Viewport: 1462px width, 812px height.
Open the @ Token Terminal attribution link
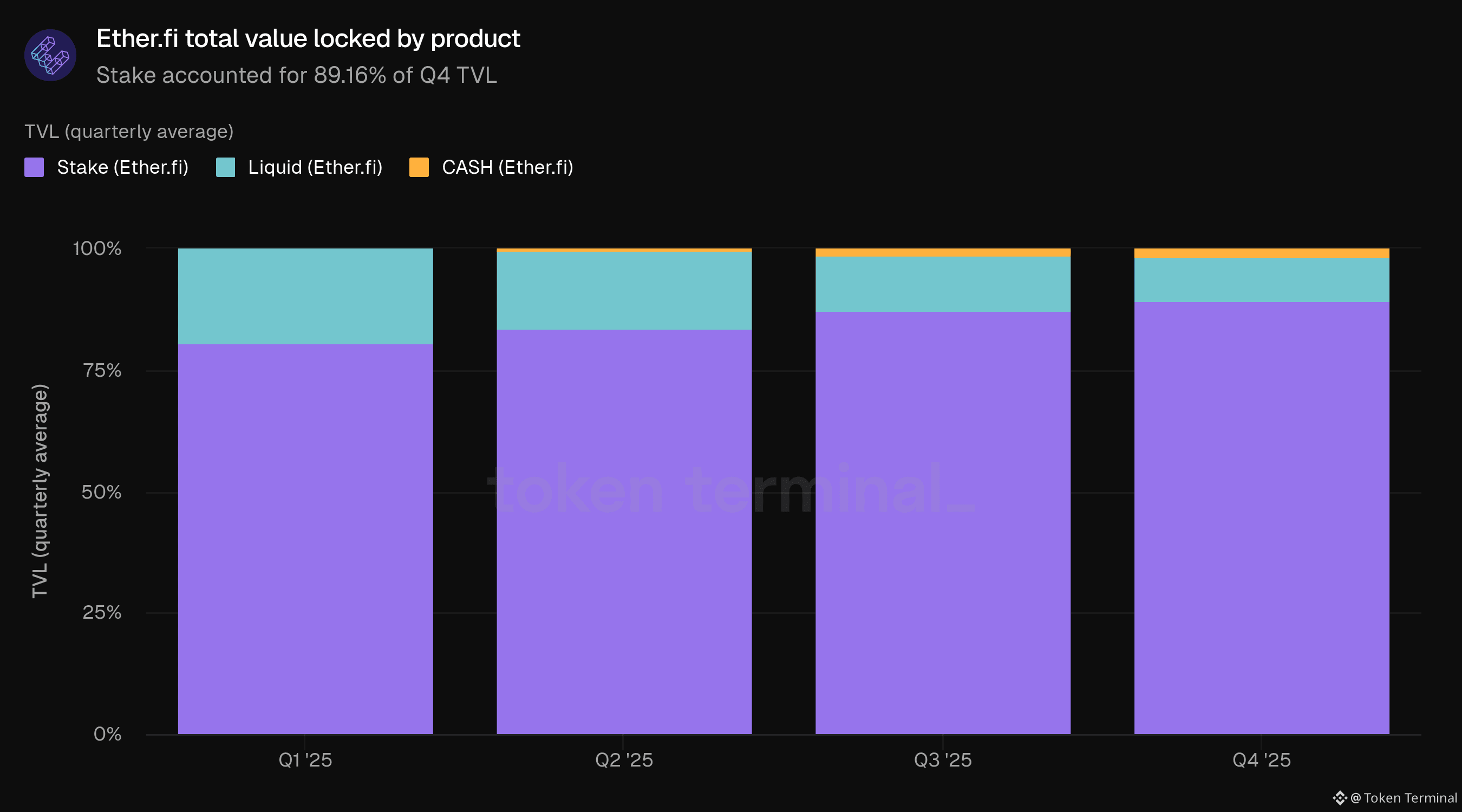tap(1404, 798)
